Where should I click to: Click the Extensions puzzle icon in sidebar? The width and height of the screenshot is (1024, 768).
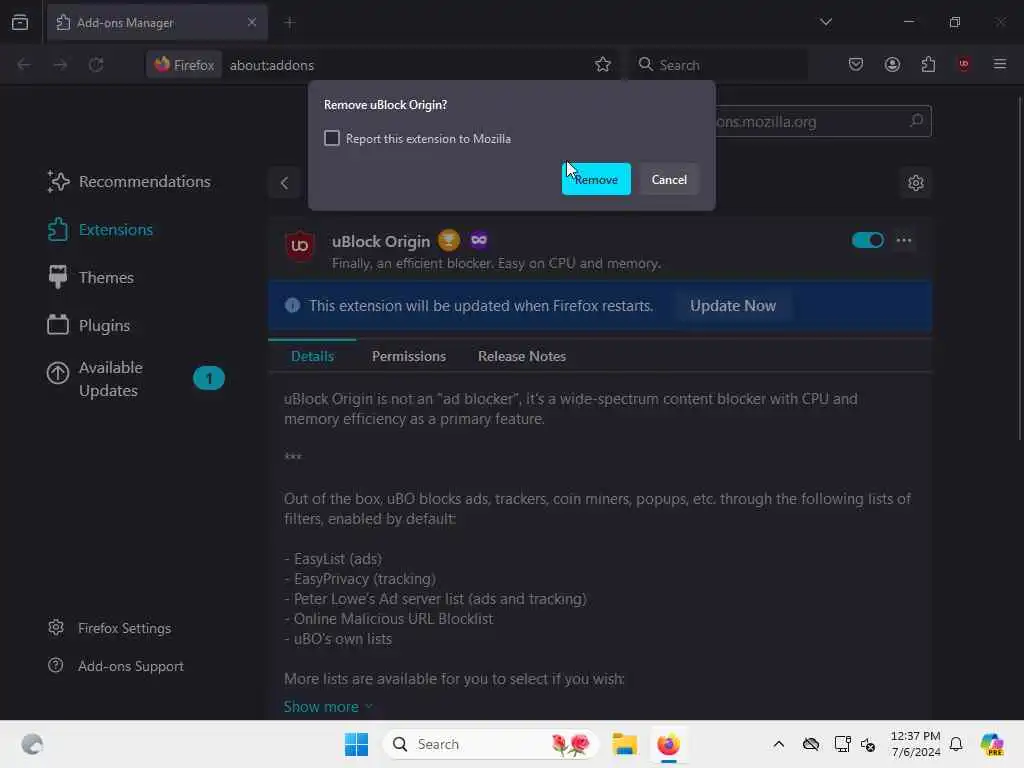point(57,230)
